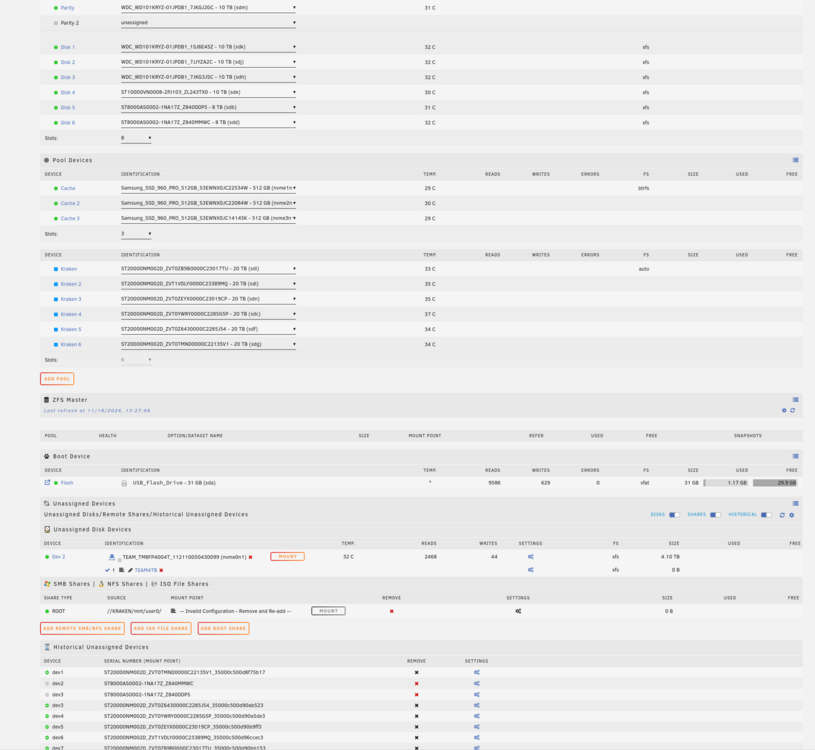Click the TEAM4TB mount point link

pos(146,570)
